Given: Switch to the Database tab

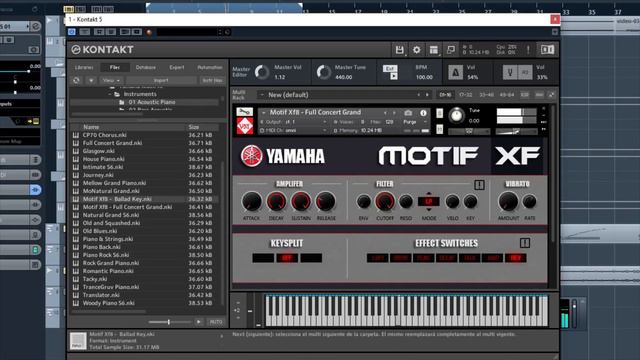Looking at the screenshot, I should pyautogui.click(x=146, y=67).
